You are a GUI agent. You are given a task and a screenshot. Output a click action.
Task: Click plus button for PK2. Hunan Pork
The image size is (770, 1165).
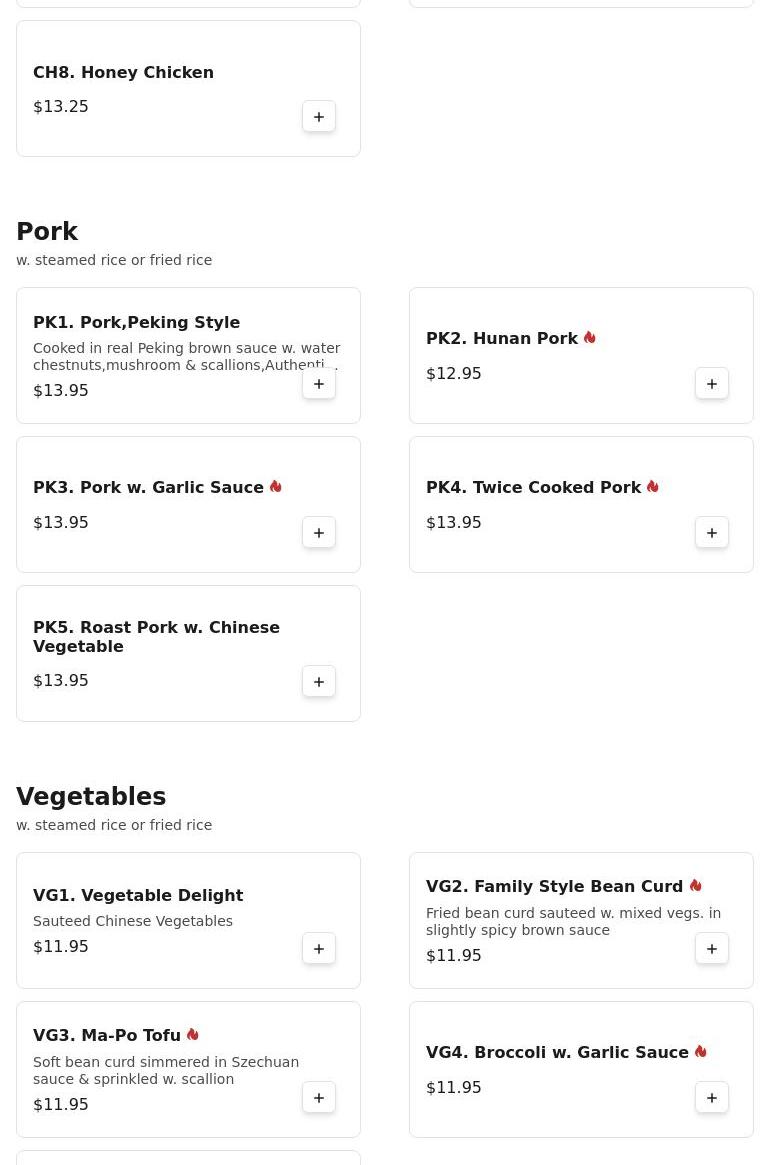click(712, 384)
